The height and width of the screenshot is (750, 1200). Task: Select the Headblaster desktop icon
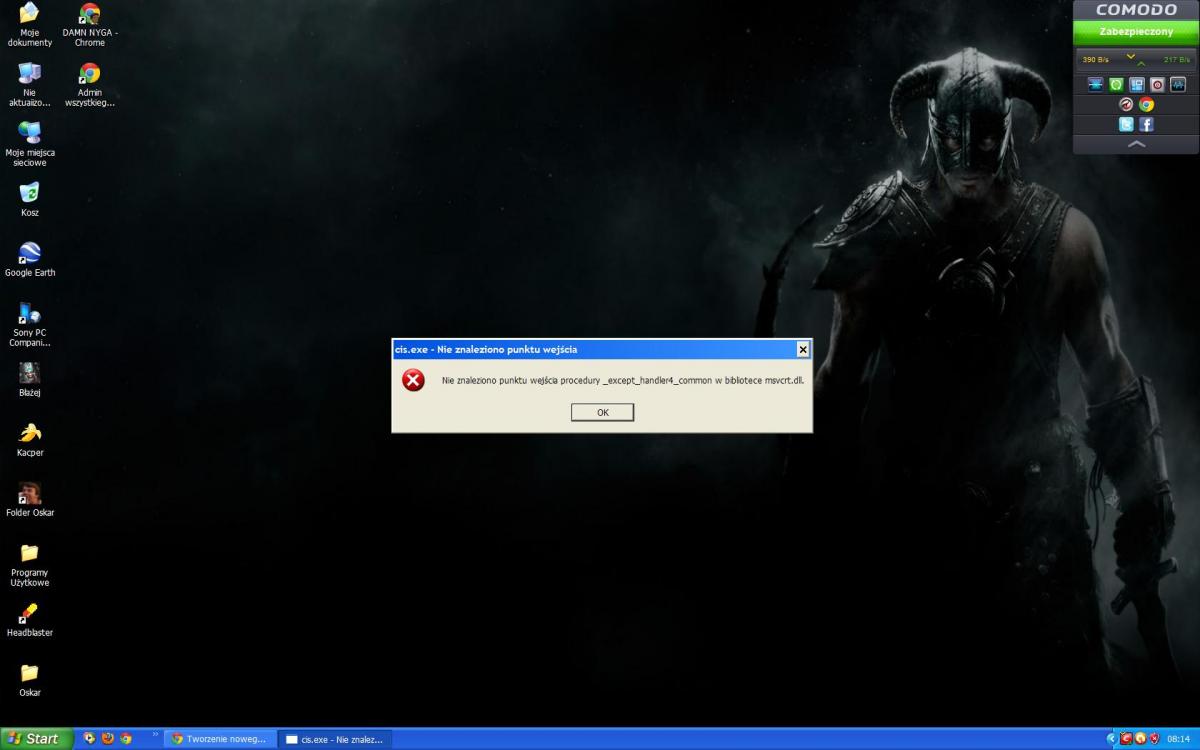click(x=30, y=620)
